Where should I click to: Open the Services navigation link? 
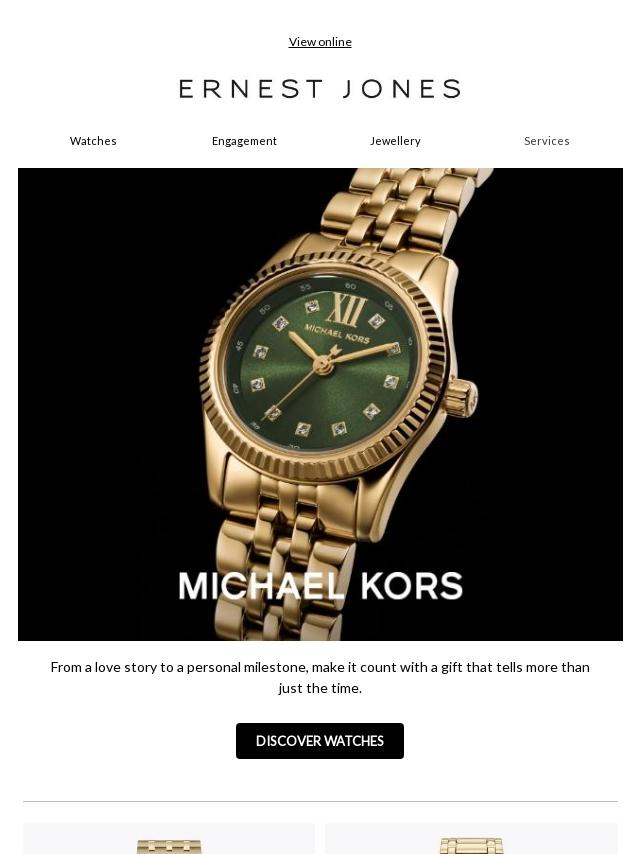pos(546,141)
